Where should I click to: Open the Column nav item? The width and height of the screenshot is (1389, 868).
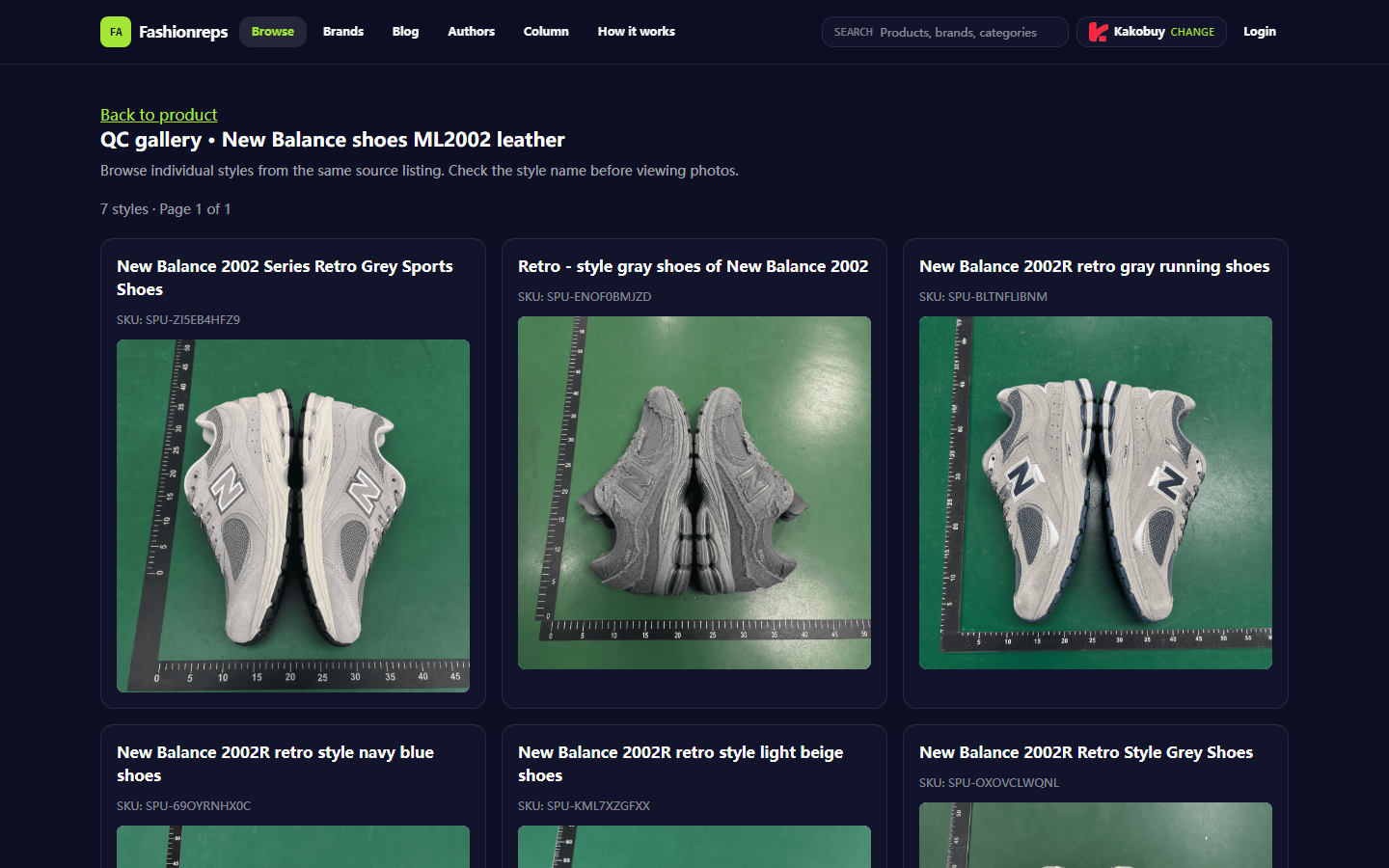click(x=546, y=32)
